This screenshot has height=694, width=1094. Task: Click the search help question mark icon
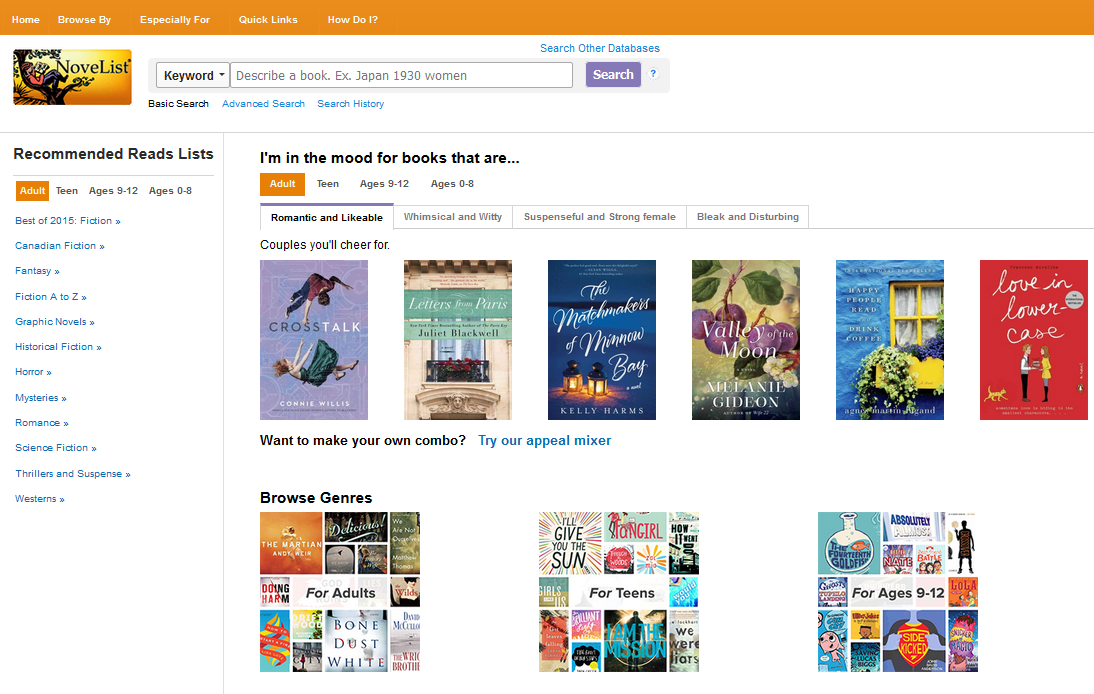click(x=653, y=74)
